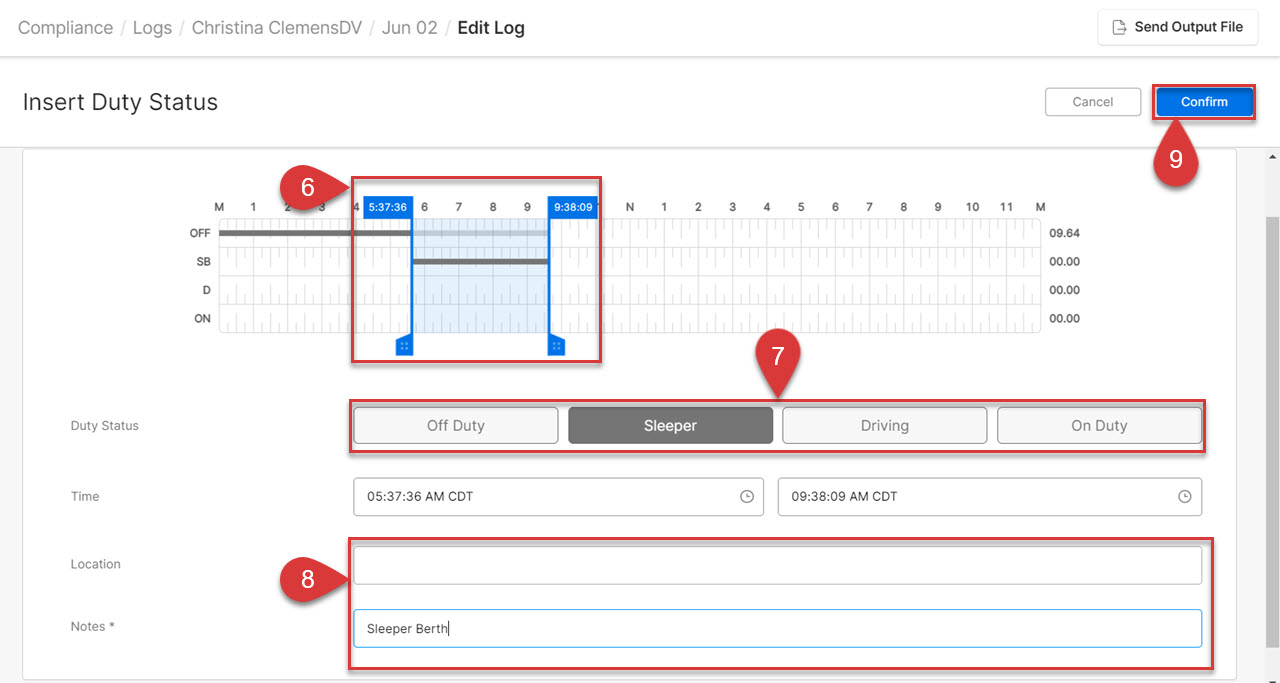Open the Compliance breadcrumb link
1280x683 pixels.
(x=65, y=28)
